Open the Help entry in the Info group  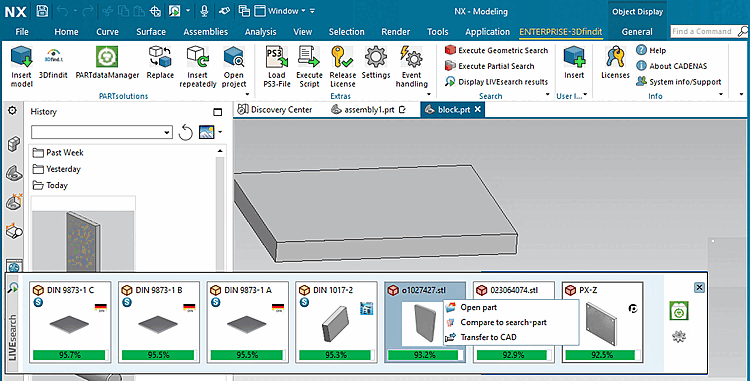pyautogui.click(x=651, y=50)
